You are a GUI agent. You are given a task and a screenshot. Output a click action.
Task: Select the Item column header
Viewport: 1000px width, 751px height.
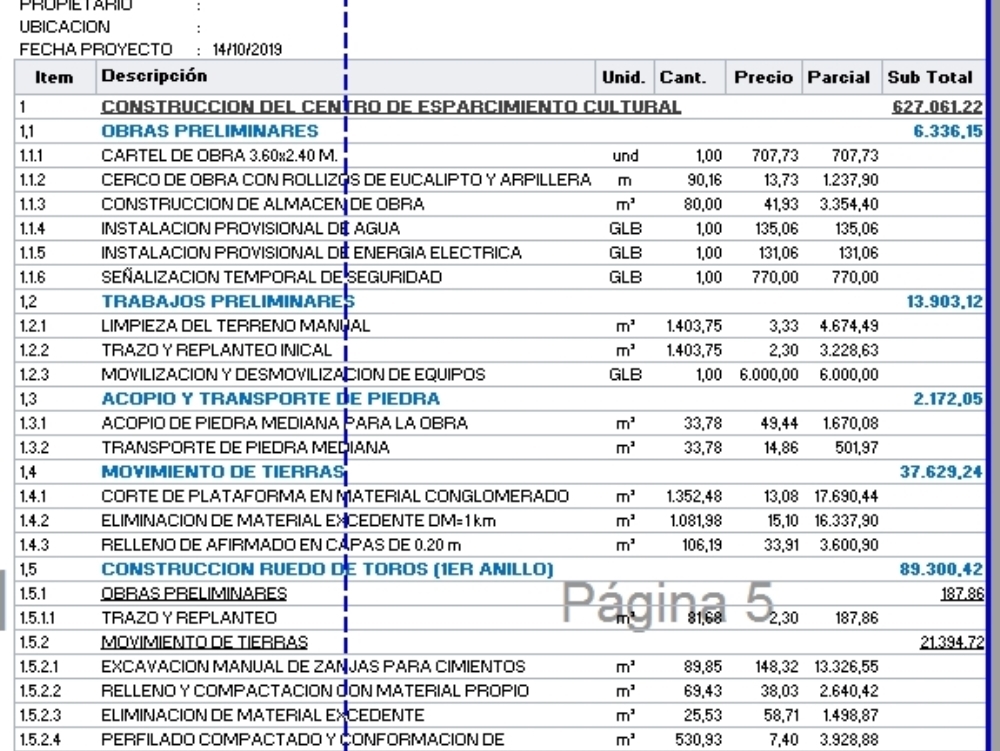point(54,77)
